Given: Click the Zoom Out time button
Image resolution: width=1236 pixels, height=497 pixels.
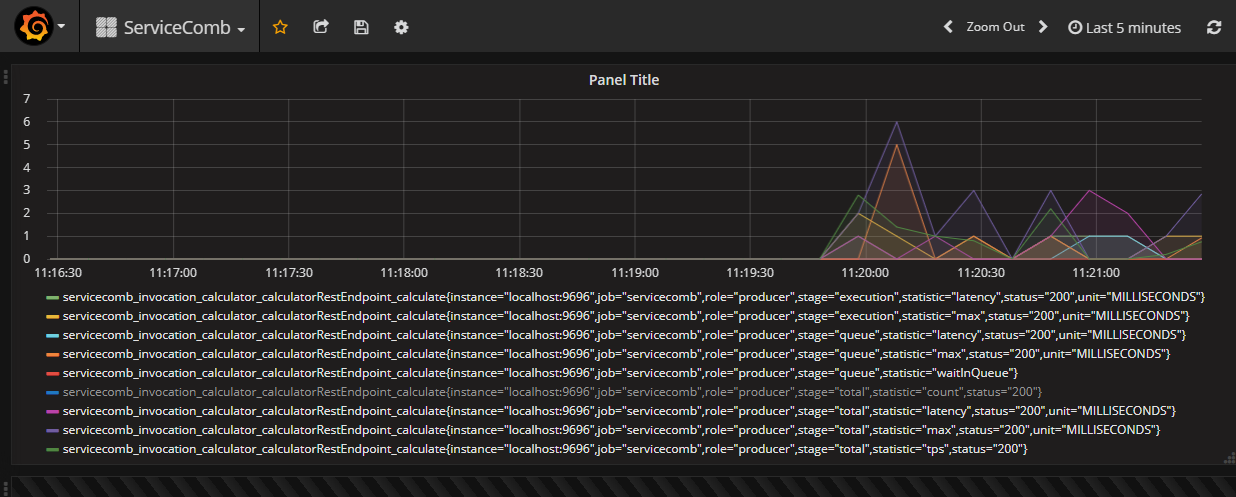Looking at the screenshot, I should [x=995, y=28].
